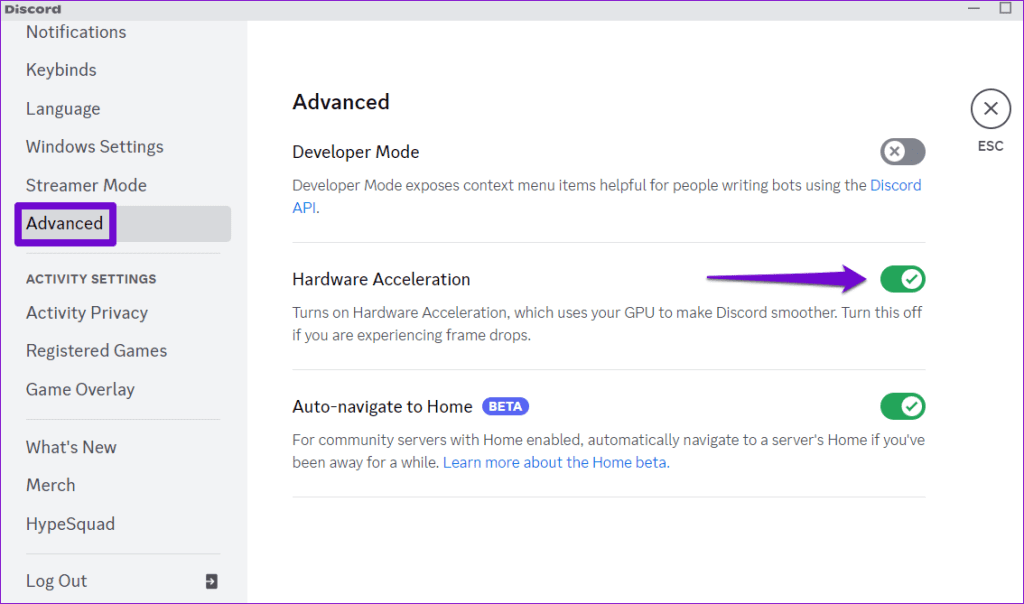Viewport: 1024px width, 604px height.
Task: View Registered Games settings
Action: tap(96, 351)
